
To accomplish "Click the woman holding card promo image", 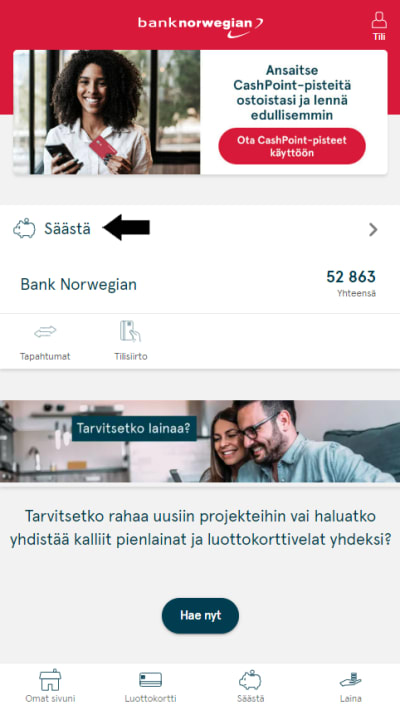I will click(x=107, y=112).
